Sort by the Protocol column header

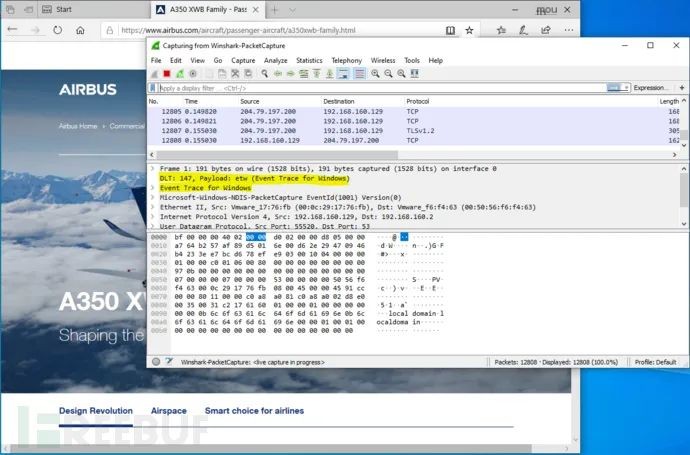[x=418, y=101]
